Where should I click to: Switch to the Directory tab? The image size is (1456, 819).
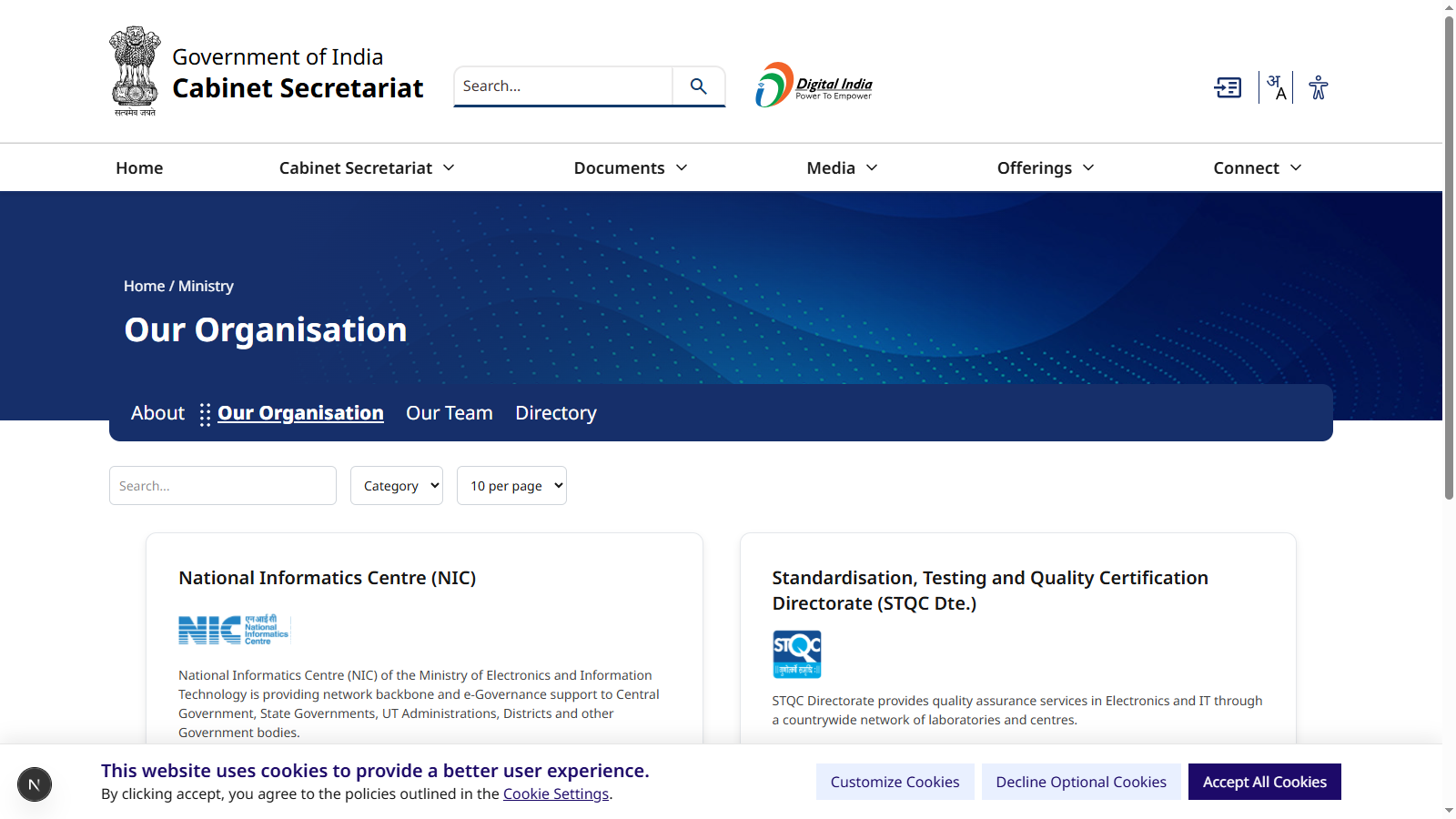(555, 413)
